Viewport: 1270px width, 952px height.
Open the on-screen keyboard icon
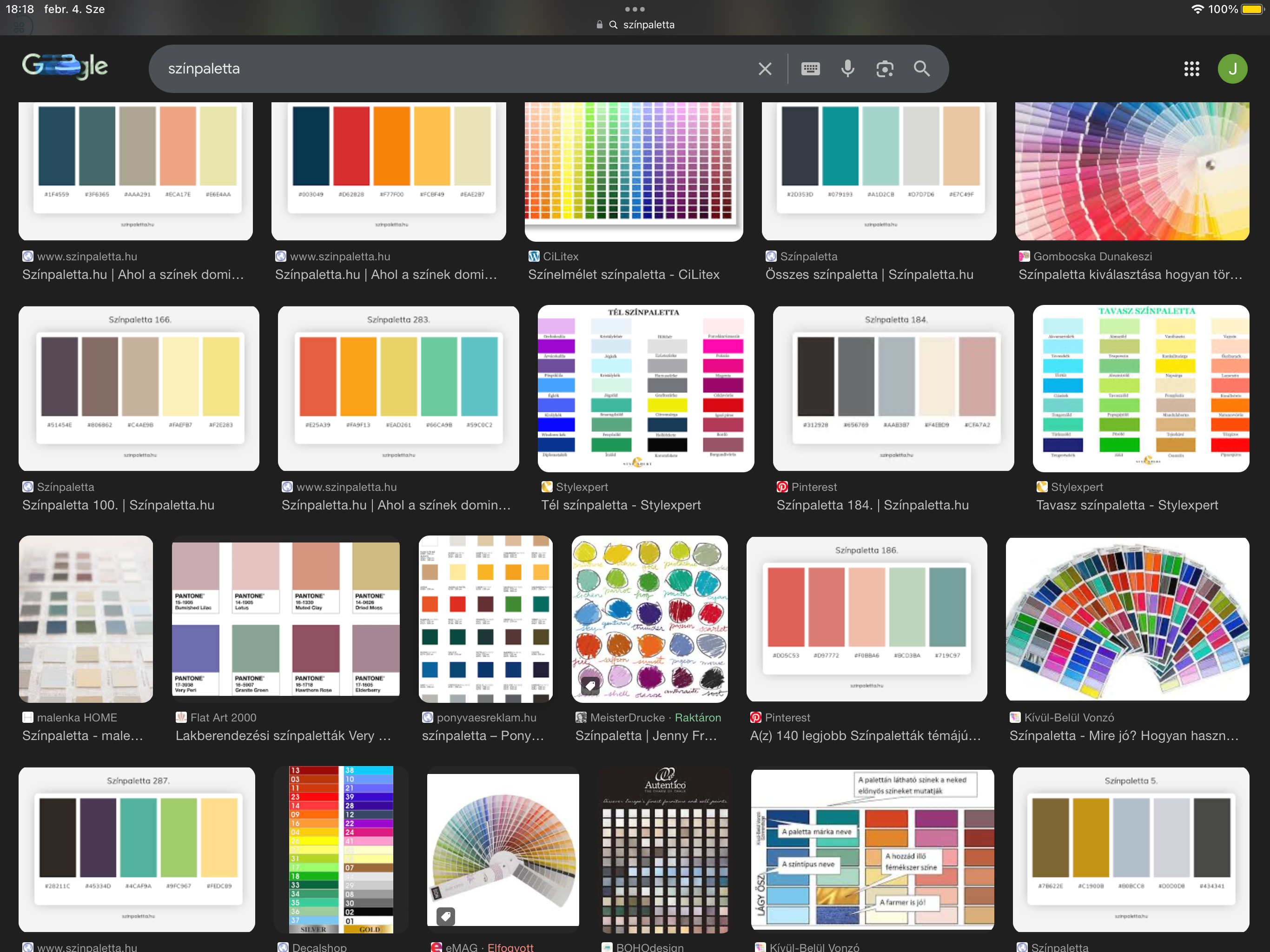[x=810, y=69]
